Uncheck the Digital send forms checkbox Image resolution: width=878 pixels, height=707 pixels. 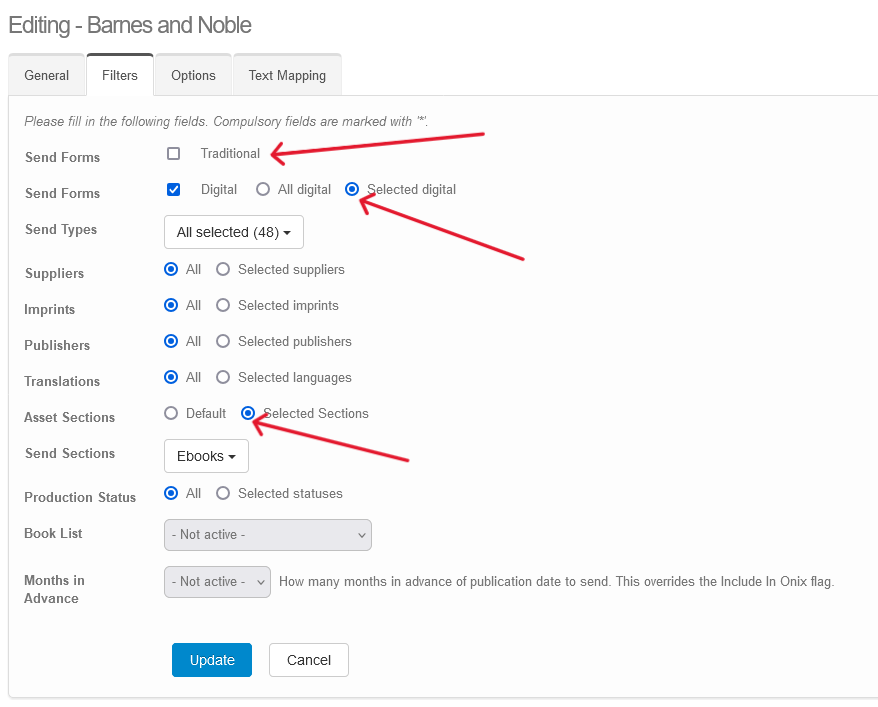tap(174, 189)
